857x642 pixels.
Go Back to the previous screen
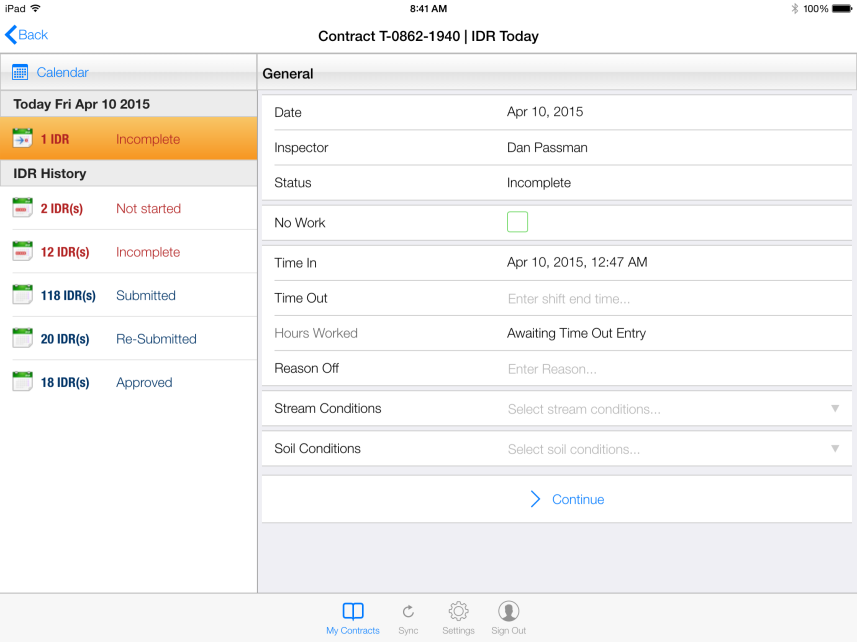point(27,35)
